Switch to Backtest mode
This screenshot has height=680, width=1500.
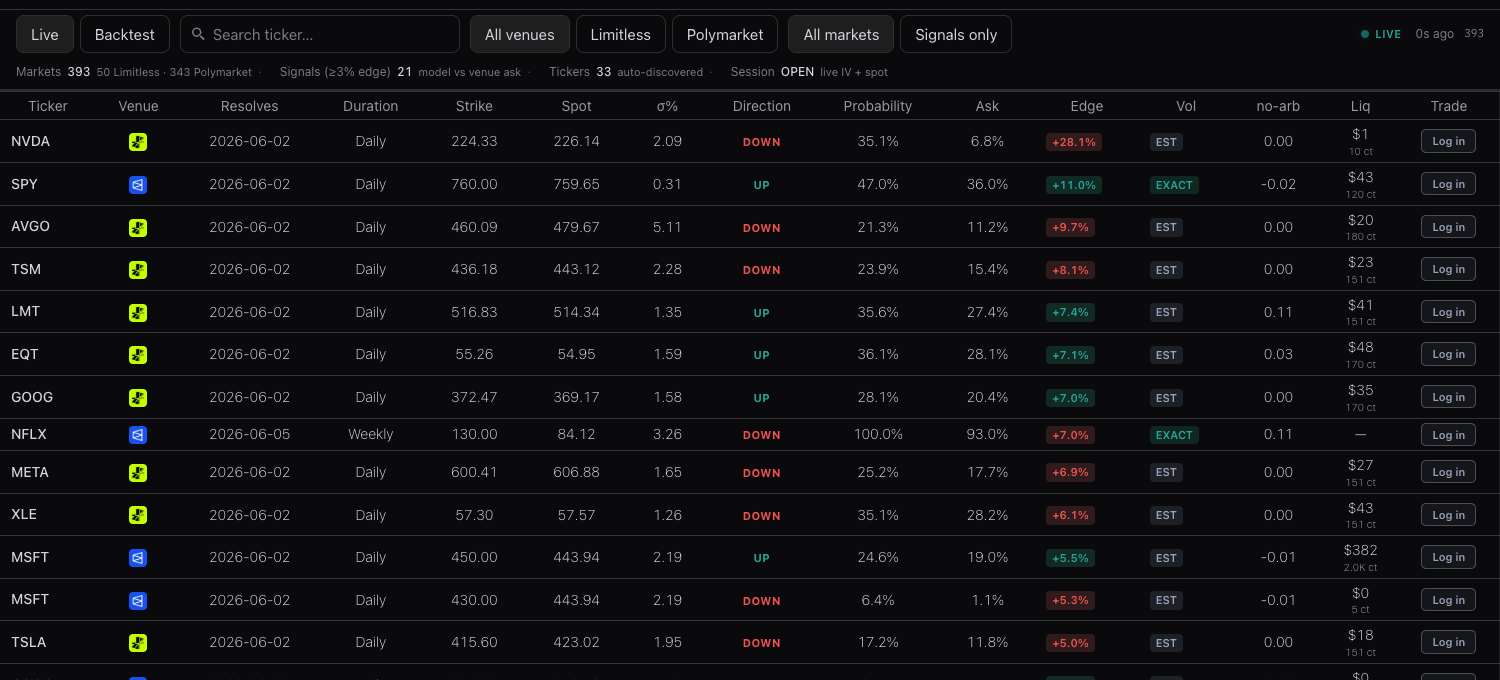125,34
